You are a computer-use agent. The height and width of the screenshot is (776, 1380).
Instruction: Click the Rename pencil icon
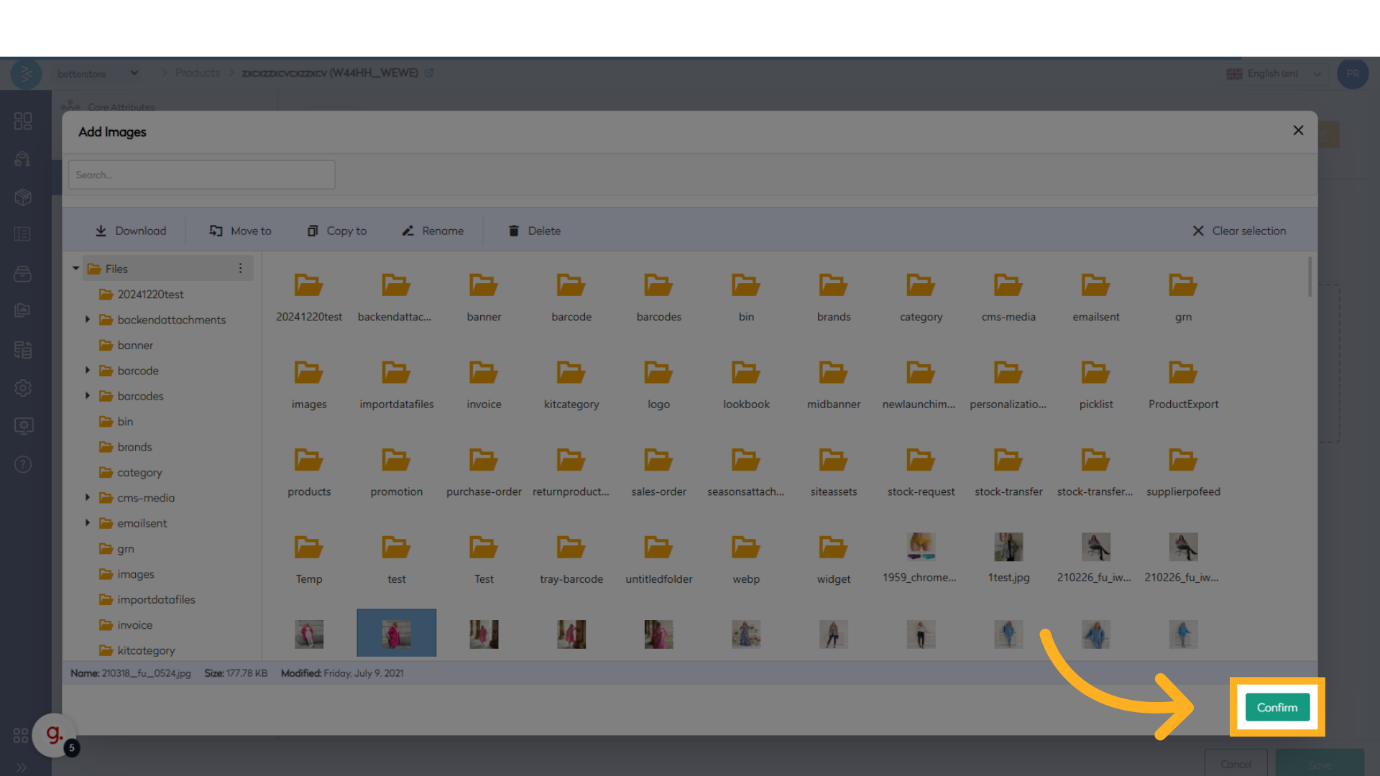tap(408, 231)
